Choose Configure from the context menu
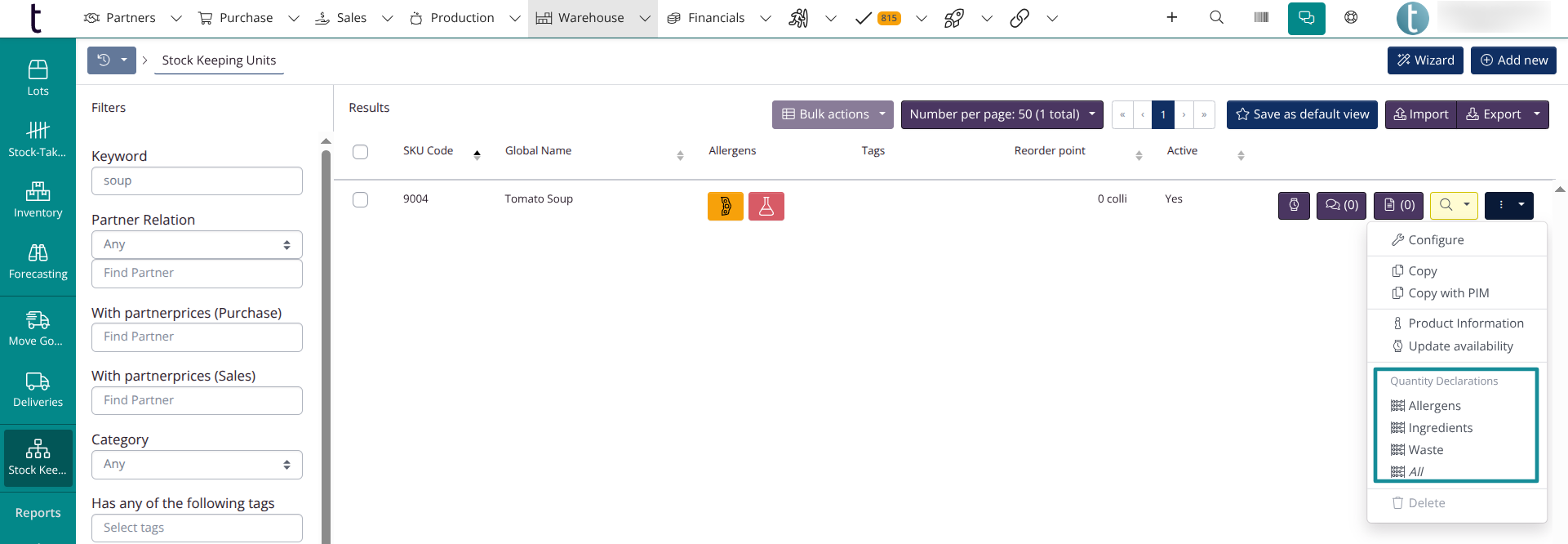The height and width of the screenshot is (544, 1568). tap(1436, 240)
